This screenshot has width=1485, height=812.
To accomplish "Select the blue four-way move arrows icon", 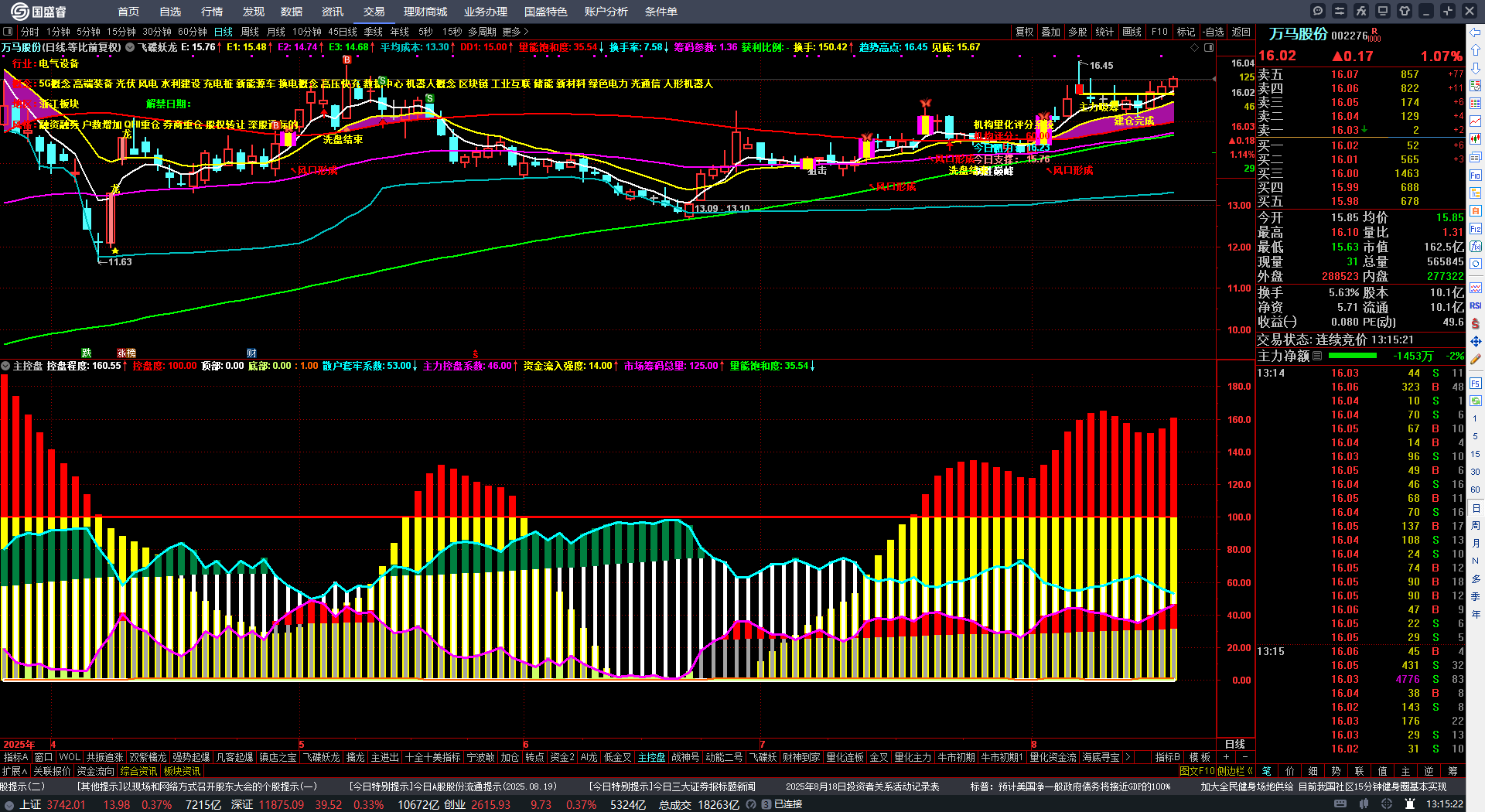I will coord(1476,341).
